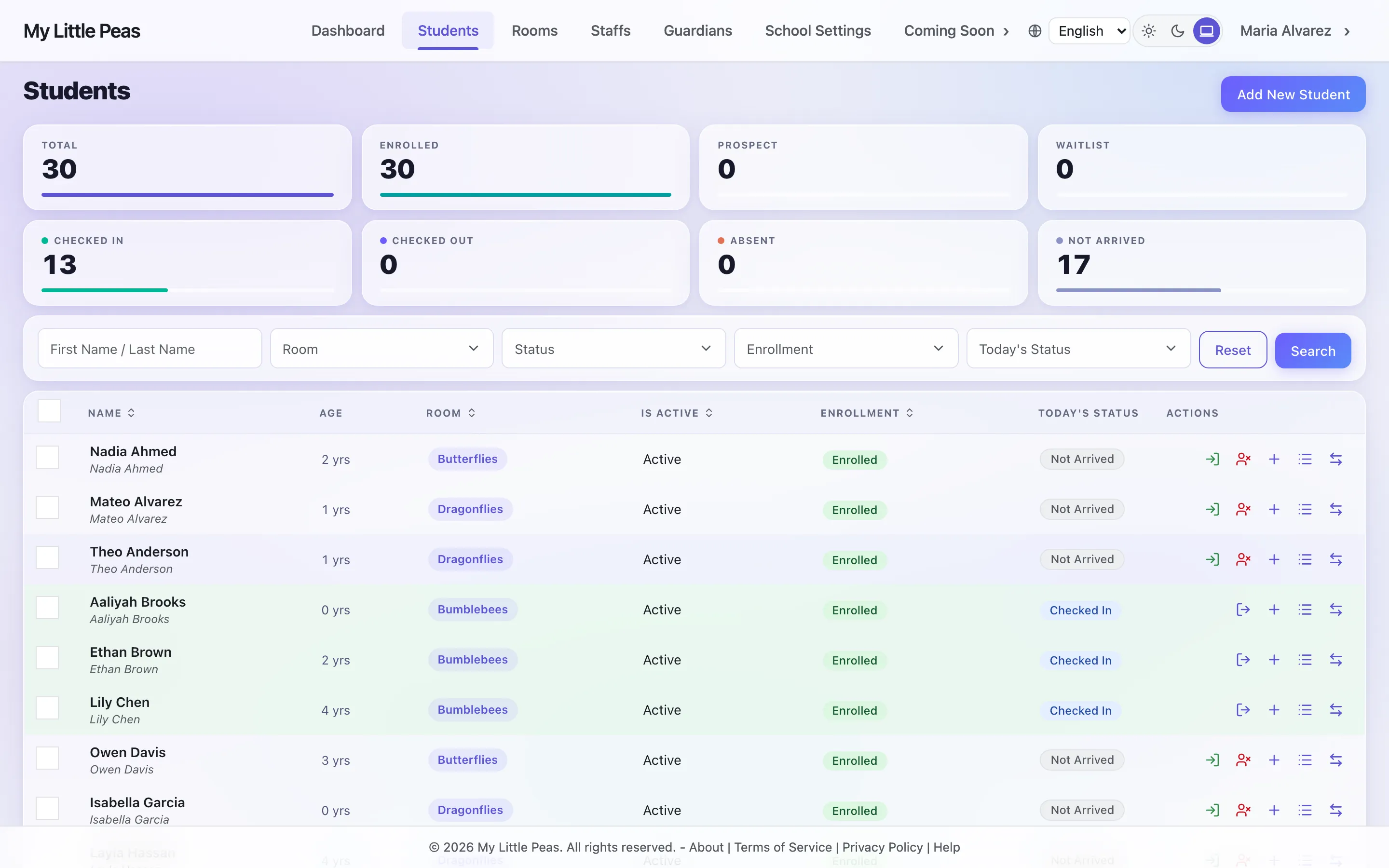The width and height of the screenshot is (1389, 868).
Task: Expand the Today's Status filter dropdown
Action: [x=1078, y=349]
